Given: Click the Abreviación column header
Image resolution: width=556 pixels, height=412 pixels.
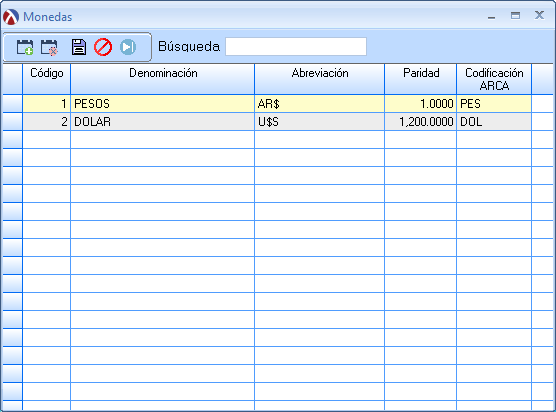Looking at the screenshot, I should point(319,79).
